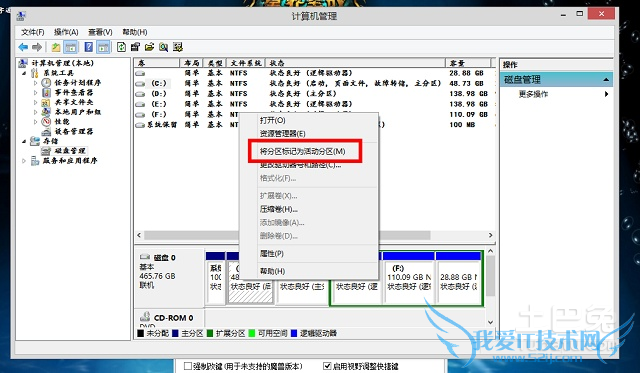
Task: Open the 帮助(H) menu in menu bar
Action: coord(135,32)
